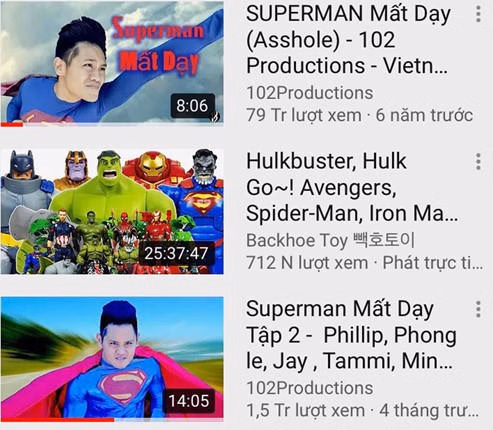The width and height of the screenshot is (493, 430).
Task: Open the Tập 2 Superman 14:05 thumbnail
Action: [x=112, y=359]
